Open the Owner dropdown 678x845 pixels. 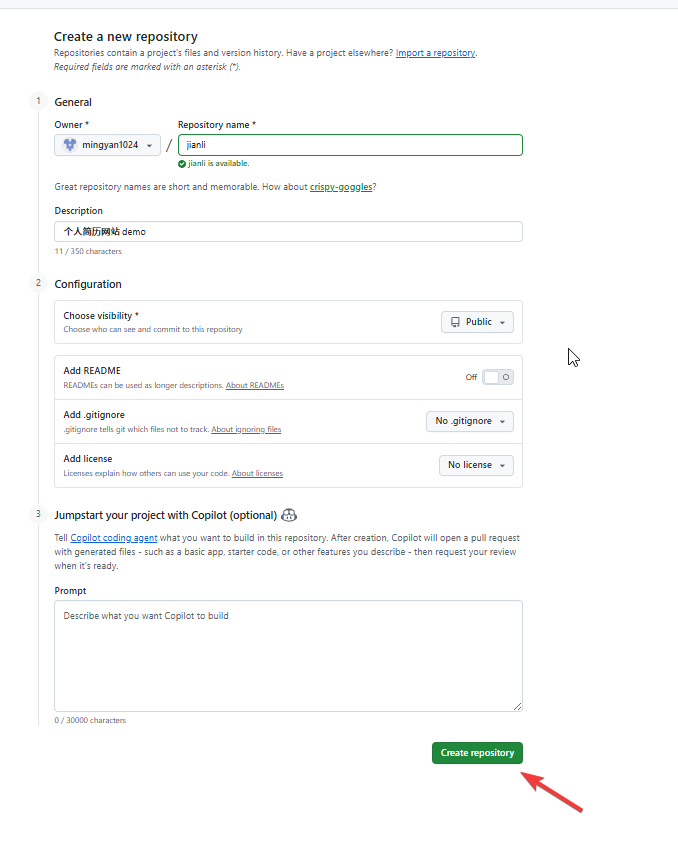[x=107, y=145]
